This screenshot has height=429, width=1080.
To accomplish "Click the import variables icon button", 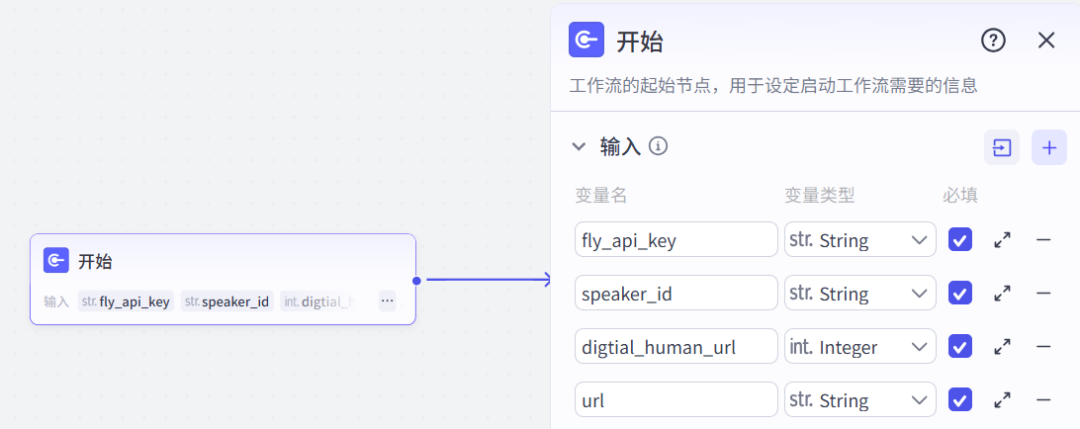I will (x=1001, y=147).
